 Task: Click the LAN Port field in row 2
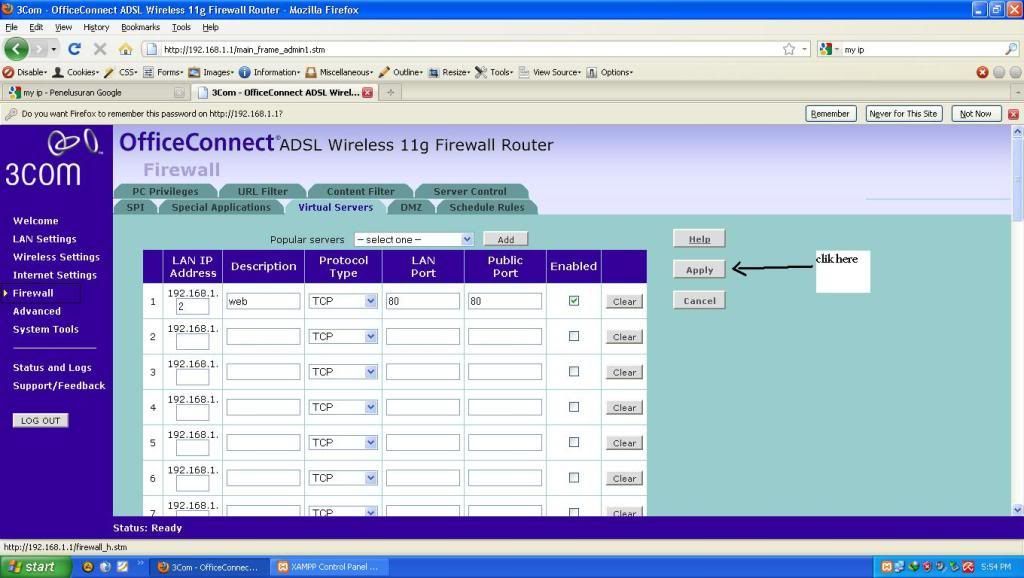[422, 336]
